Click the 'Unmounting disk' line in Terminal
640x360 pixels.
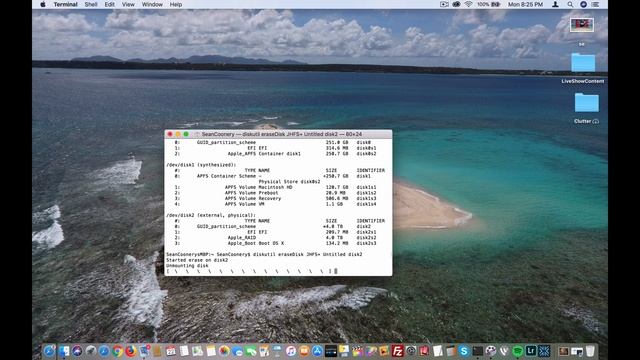point(187,265)
